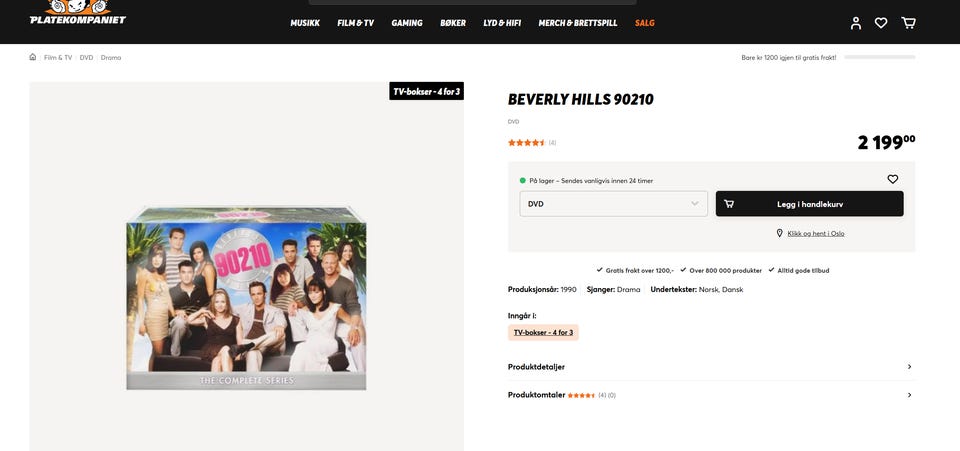Add product to favorites with heart icon
Screen dimensions: 960x451
click(x=893, y=179)
